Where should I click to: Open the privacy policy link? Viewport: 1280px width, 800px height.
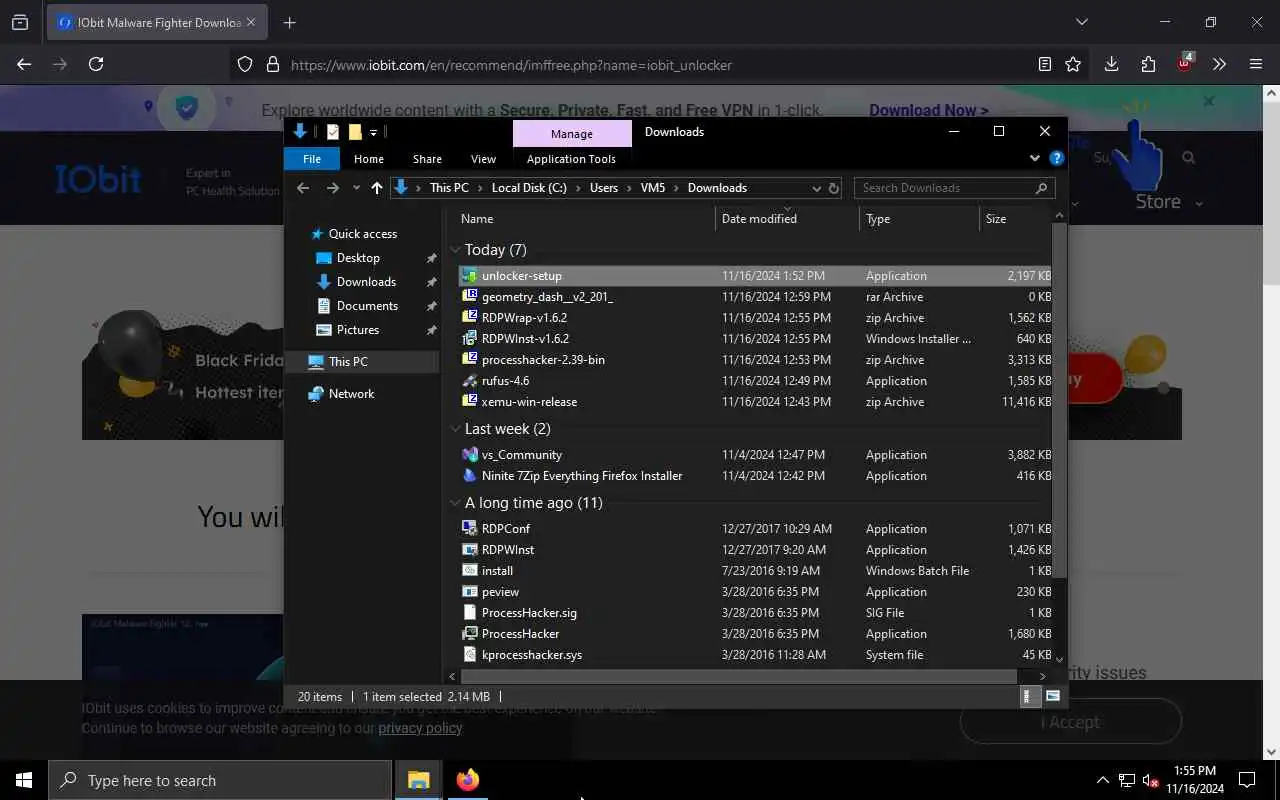pyautogui.click(x=420, y=728)
